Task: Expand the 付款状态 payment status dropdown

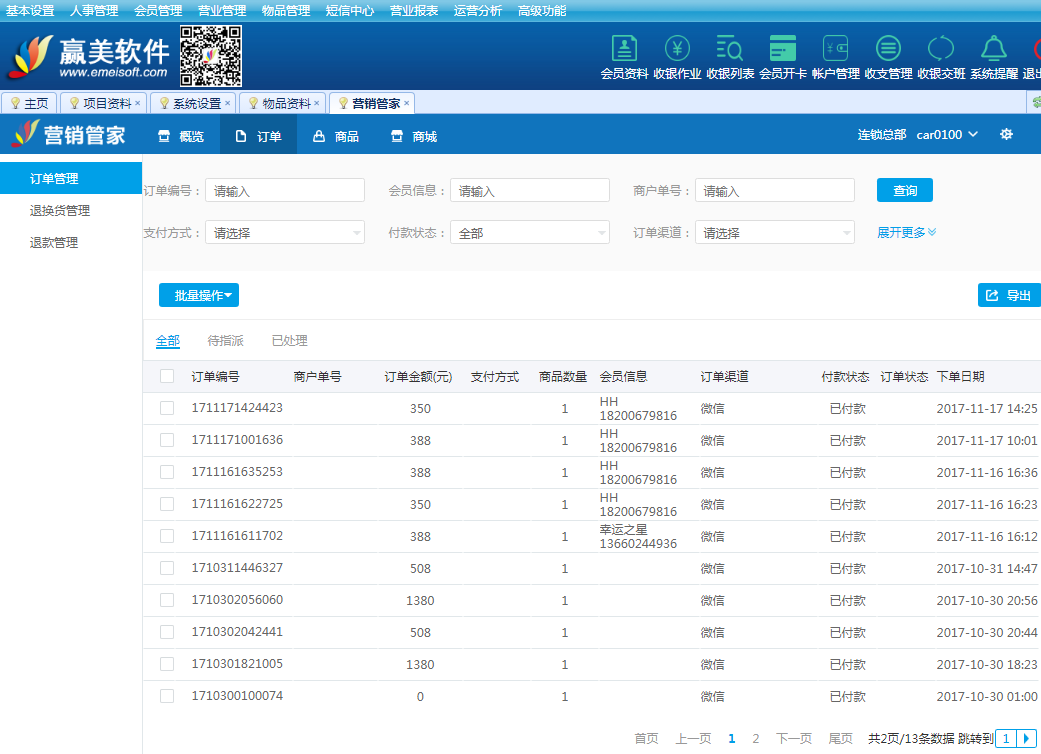Action: click(529, 233)
